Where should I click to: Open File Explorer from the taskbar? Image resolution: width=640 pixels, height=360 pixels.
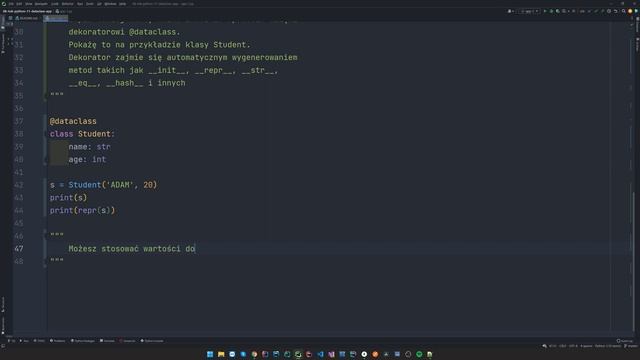[x=221, y=354]
